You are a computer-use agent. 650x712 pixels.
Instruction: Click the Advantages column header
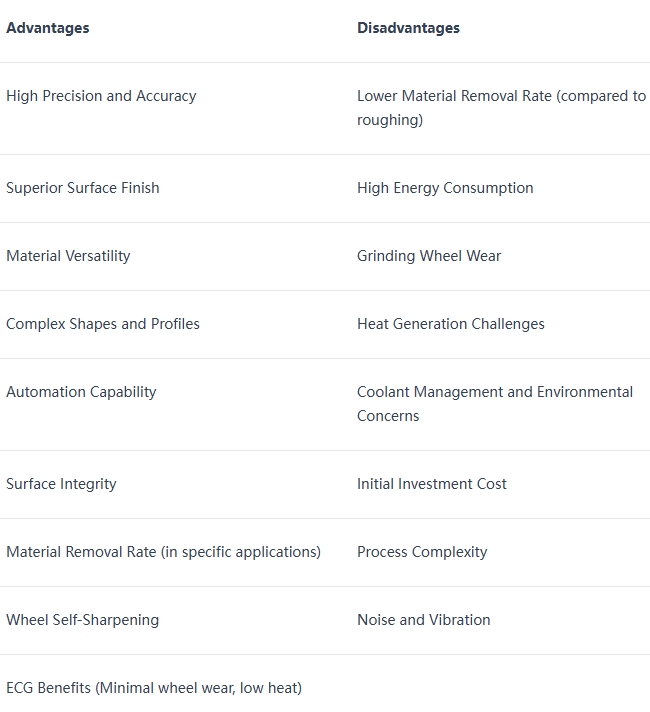pyautogui.click(x=48, y=28)
